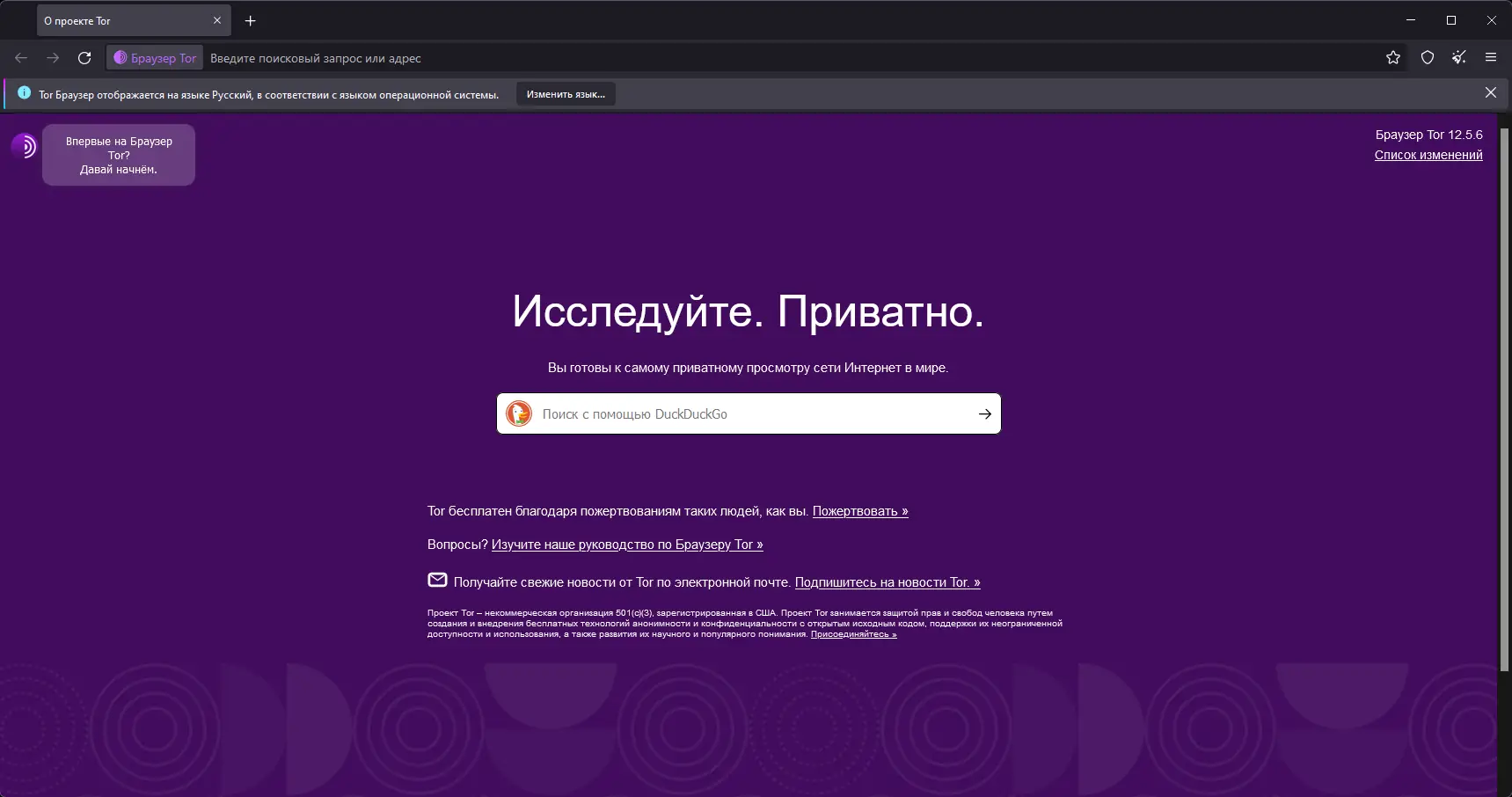Close the Tor Browser window
The height and width of the screenshot is (797, 1512).
1492,20
